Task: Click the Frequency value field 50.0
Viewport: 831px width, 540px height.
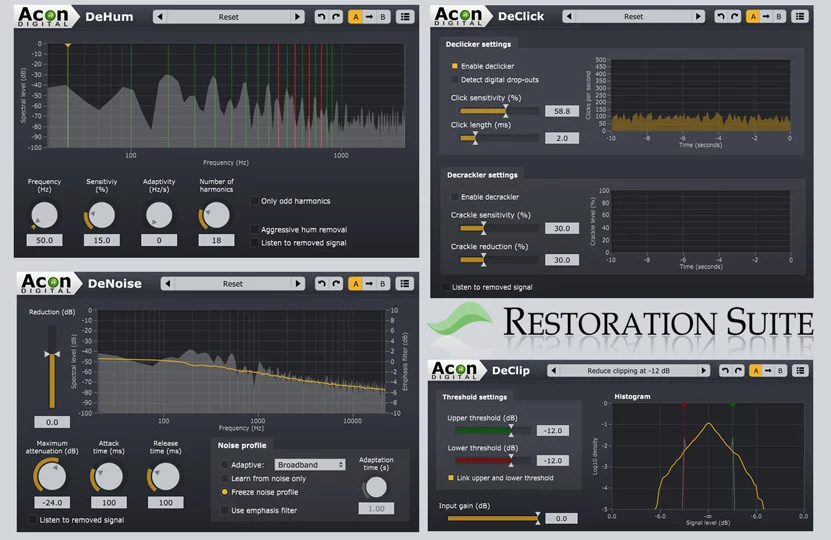Action: coord(45,240)
